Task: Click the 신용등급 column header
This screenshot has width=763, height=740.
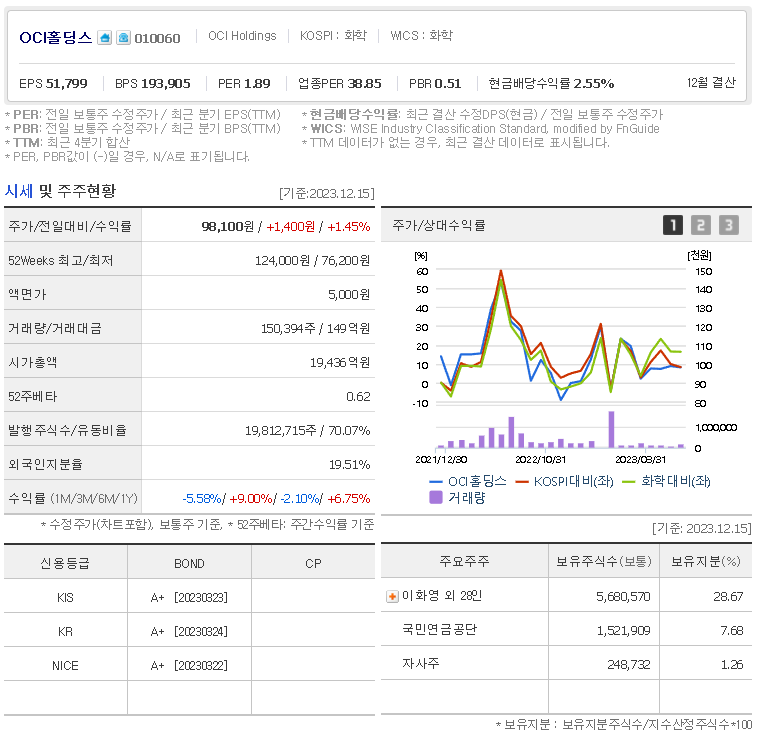Action: (65, 563)
